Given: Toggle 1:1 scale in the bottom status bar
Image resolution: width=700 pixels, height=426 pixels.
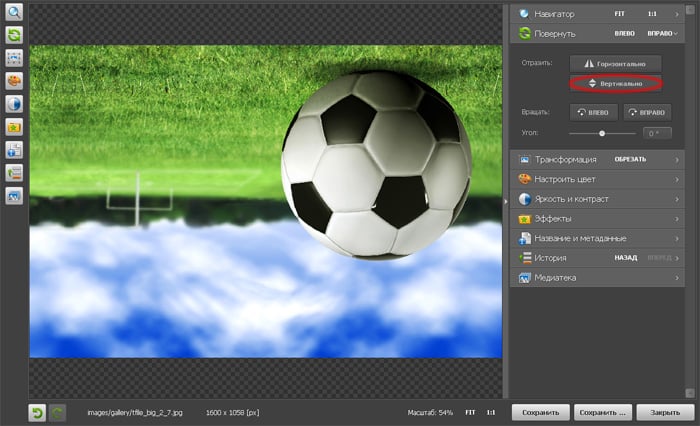Looking at the screenshot, I should [x=491, y=412].
